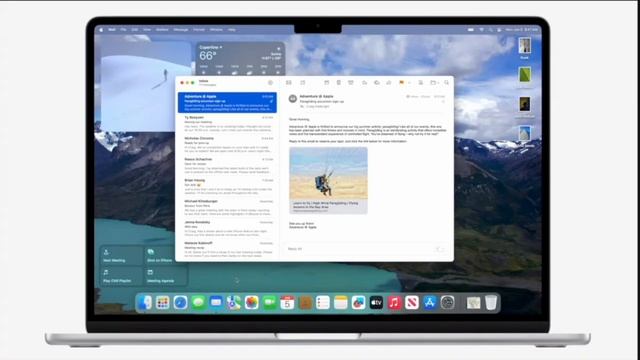Open FaceTime from the Dock
The height and width of the screenshot is (360, 640).
coord(269,302)
